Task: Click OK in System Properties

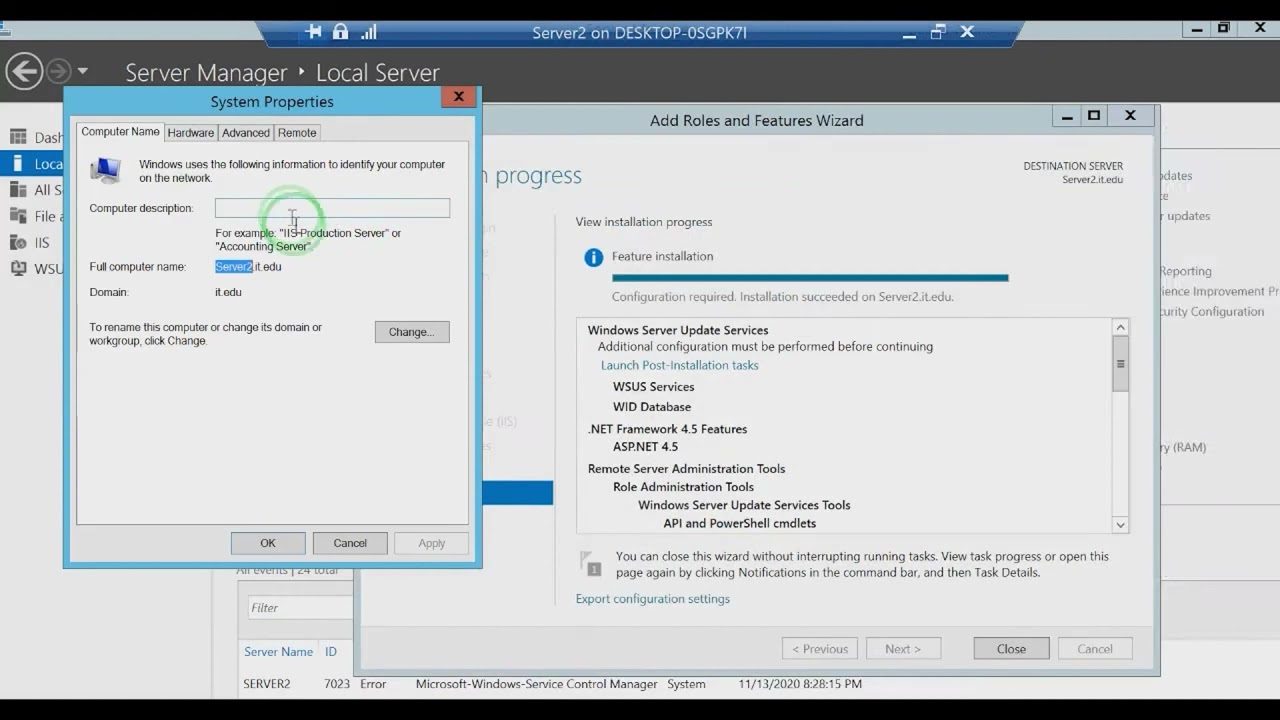Action: coord(268,543)
